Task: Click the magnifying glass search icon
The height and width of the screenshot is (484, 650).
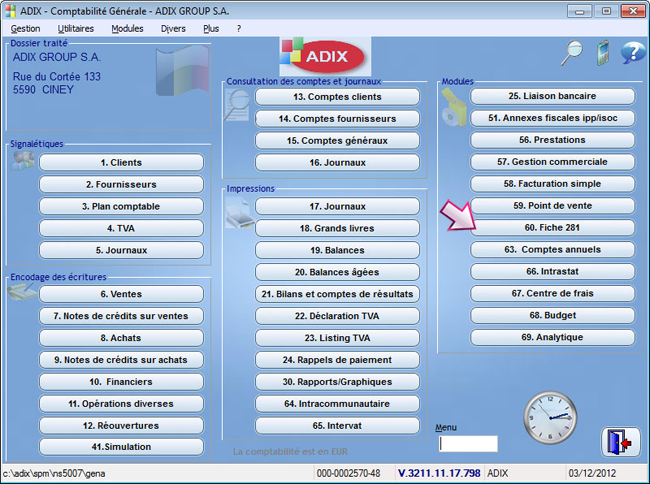Action: pyautogui.click(x=572, y=52)
